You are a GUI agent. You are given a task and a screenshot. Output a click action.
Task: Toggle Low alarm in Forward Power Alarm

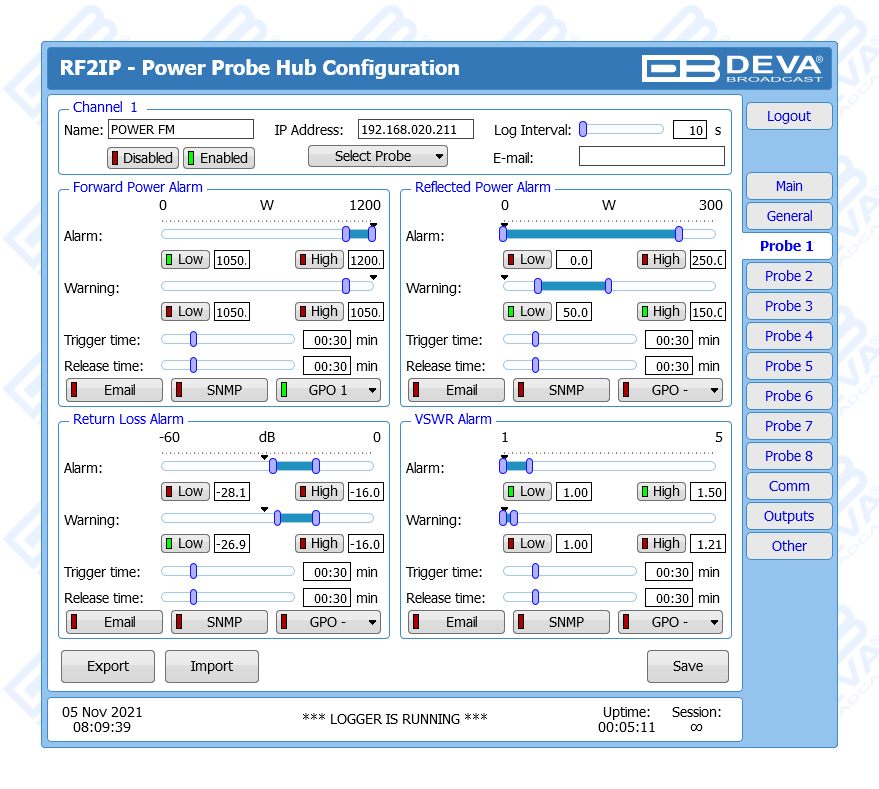(185, 260)
